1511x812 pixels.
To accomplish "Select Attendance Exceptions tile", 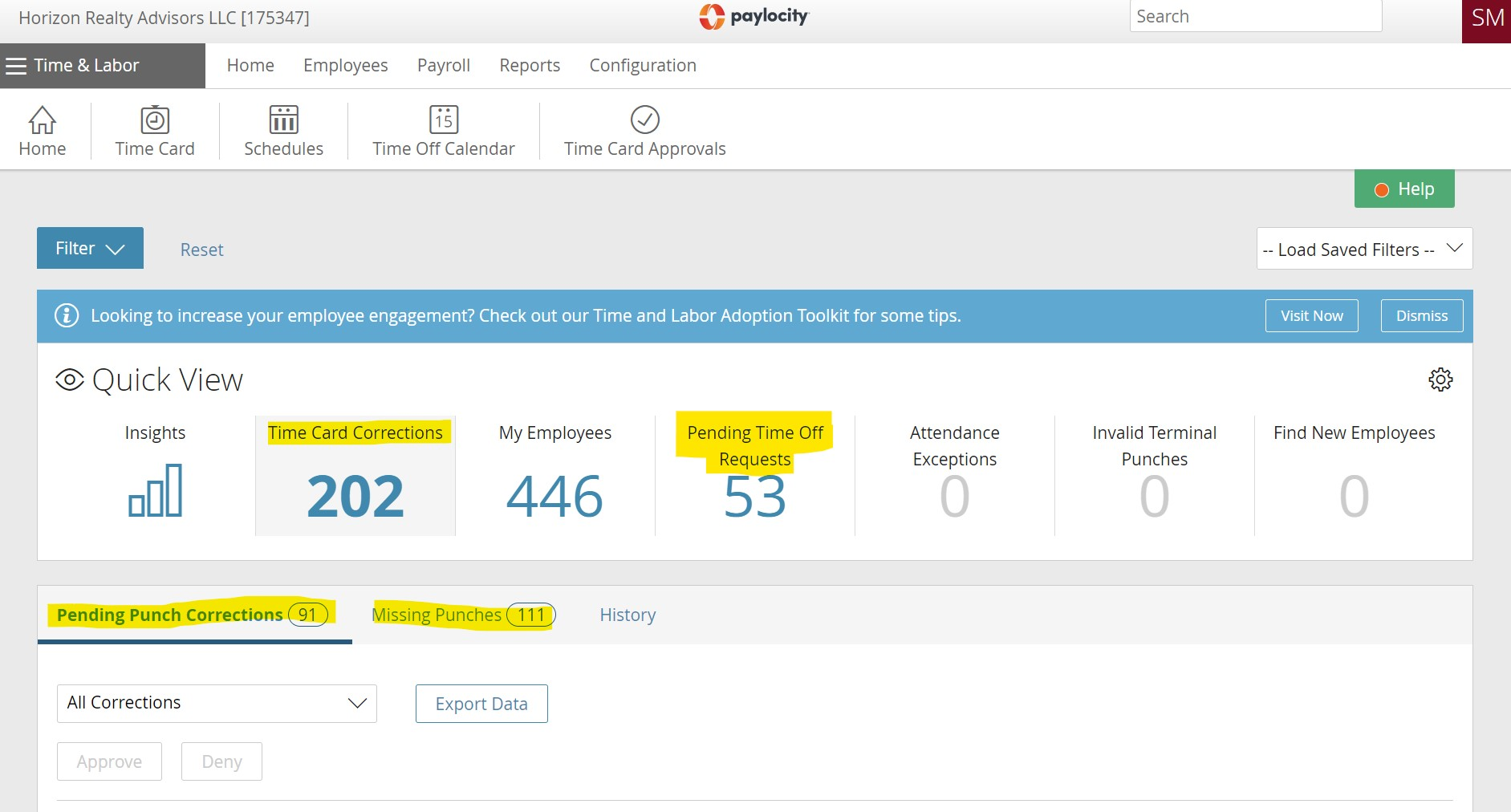I will [x=955, y=475].
